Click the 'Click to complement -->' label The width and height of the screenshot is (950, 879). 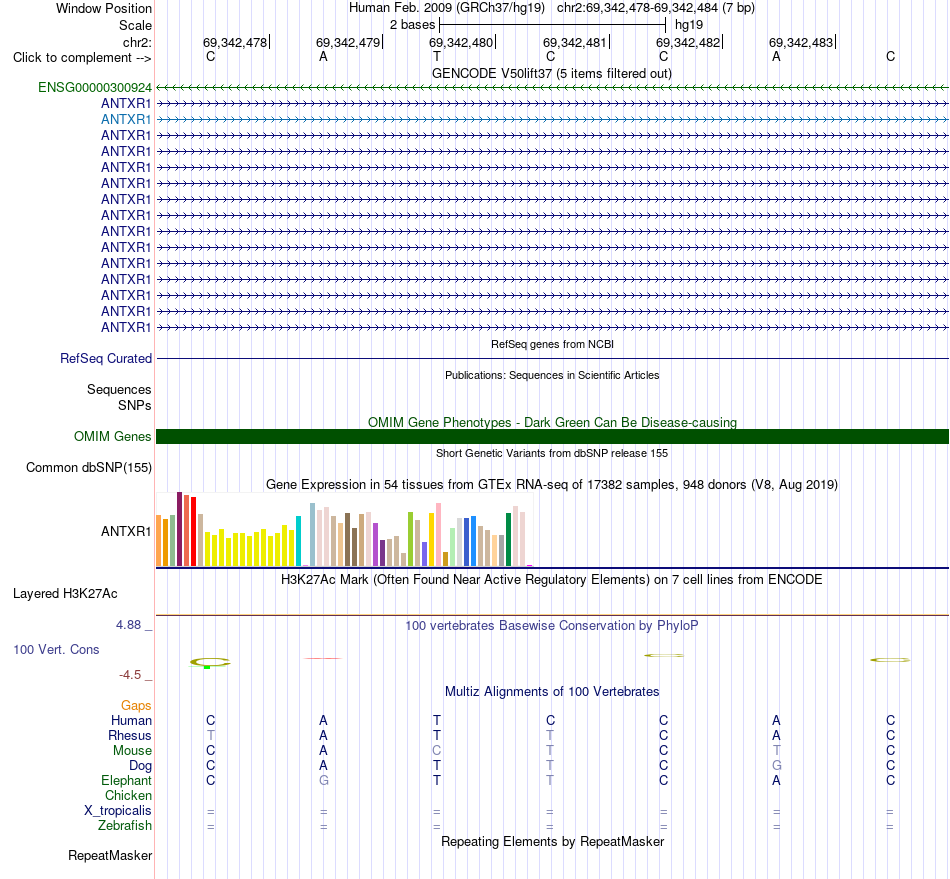coord(82,58)
